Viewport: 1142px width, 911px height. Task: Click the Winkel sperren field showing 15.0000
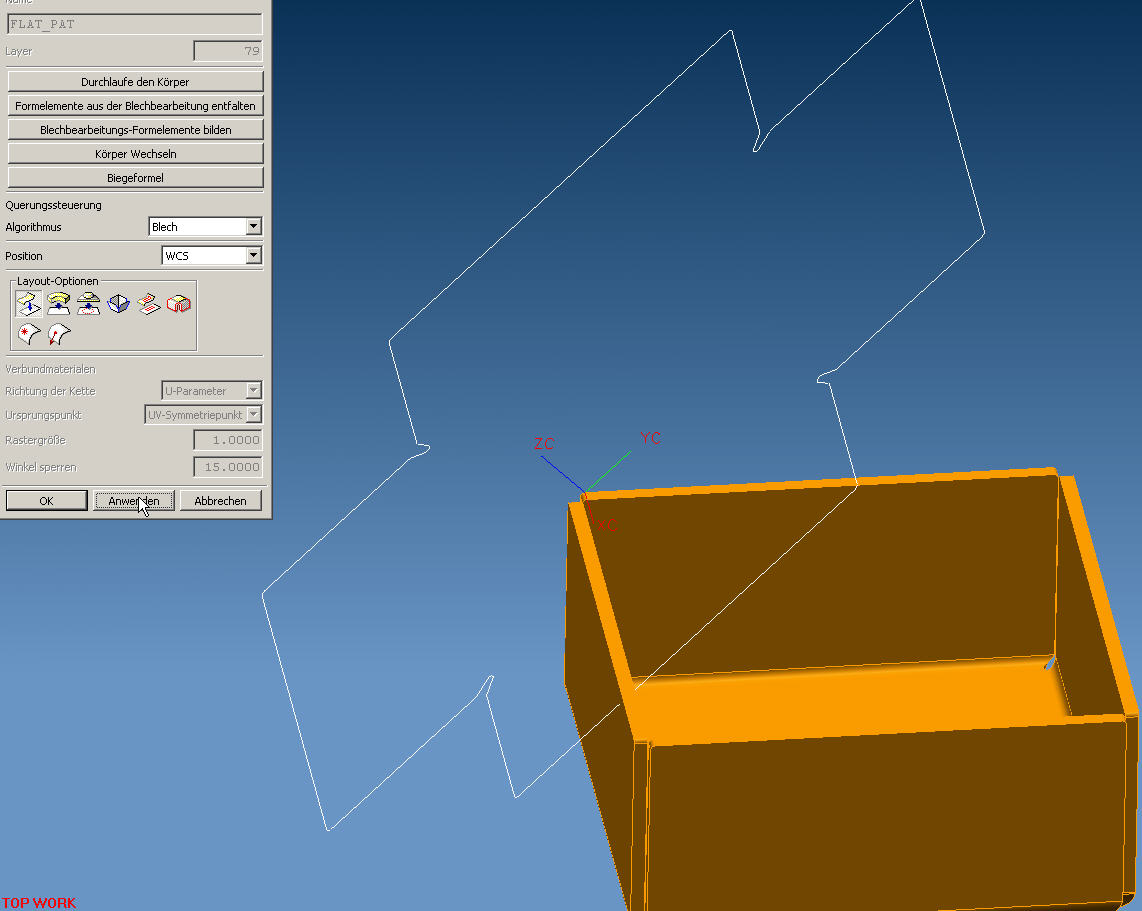[228, 467]
